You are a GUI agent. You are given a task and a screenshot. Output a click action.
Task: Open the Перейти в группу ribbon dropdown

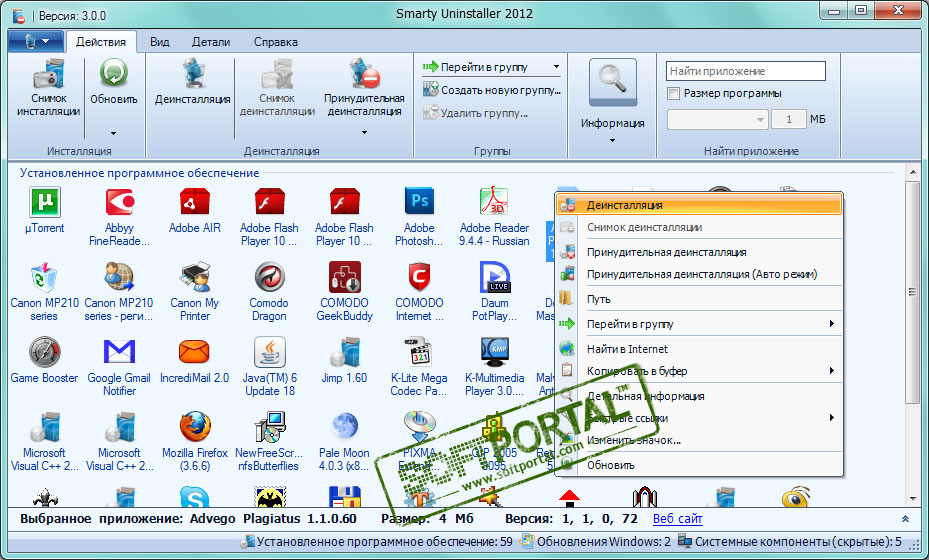click(556, 67)
